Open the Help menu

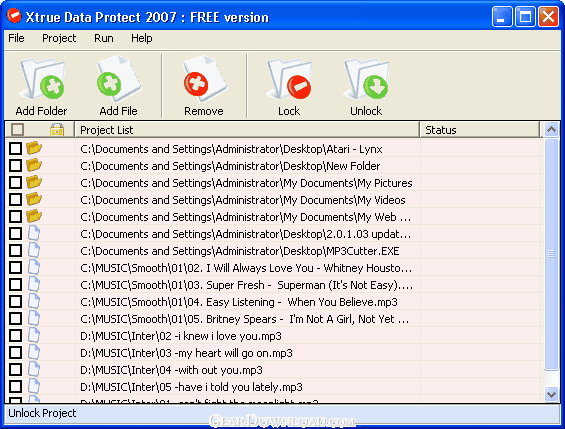(142, 38)
